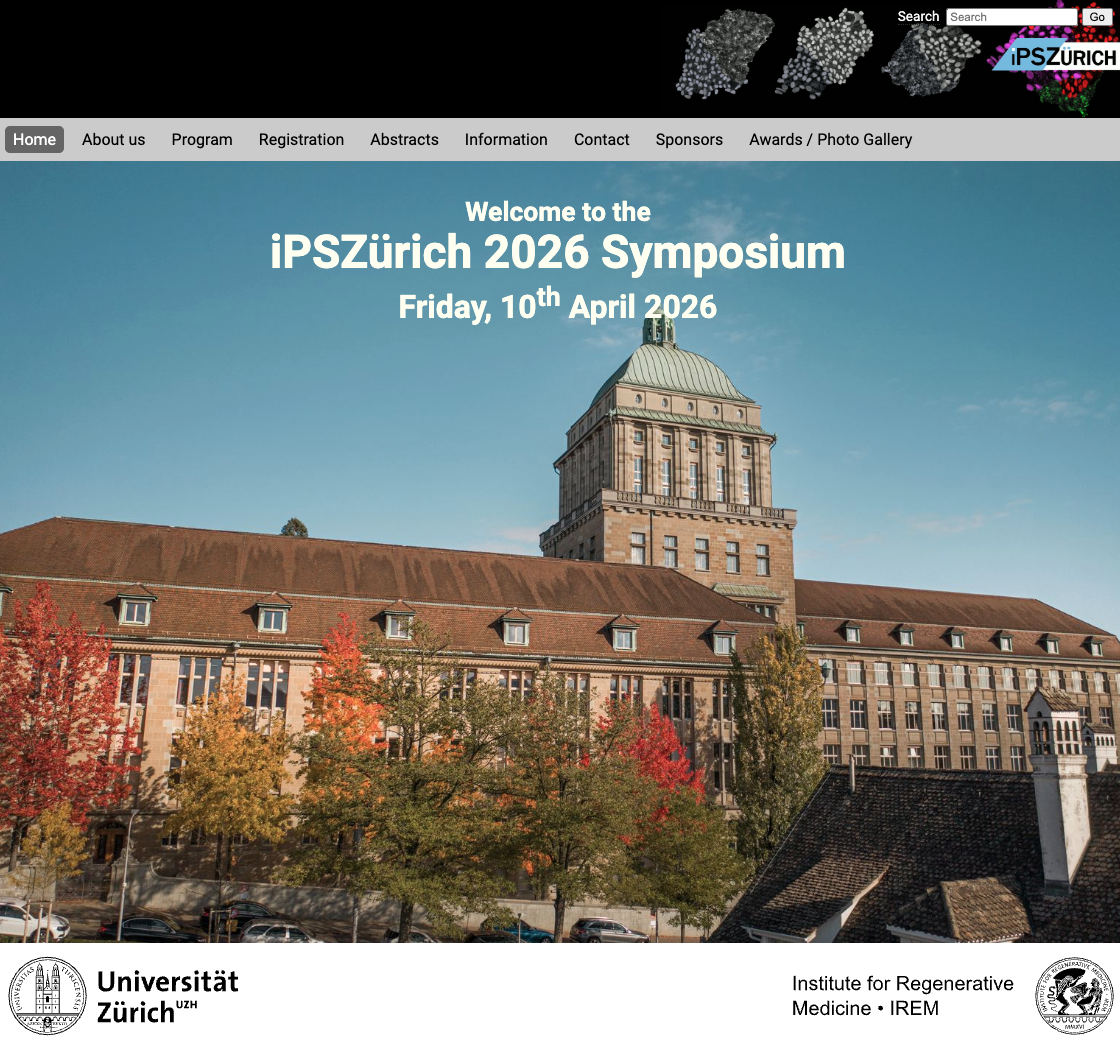Screen dimensions: 1120x1042
Task: Open Awards / Photo Gallery
Action: click(830, 140)
